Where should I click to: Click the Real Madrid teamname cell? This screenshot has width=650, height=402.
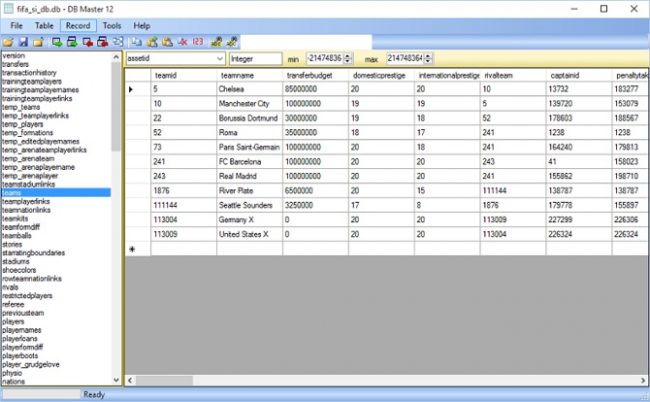tap(250, 176)
